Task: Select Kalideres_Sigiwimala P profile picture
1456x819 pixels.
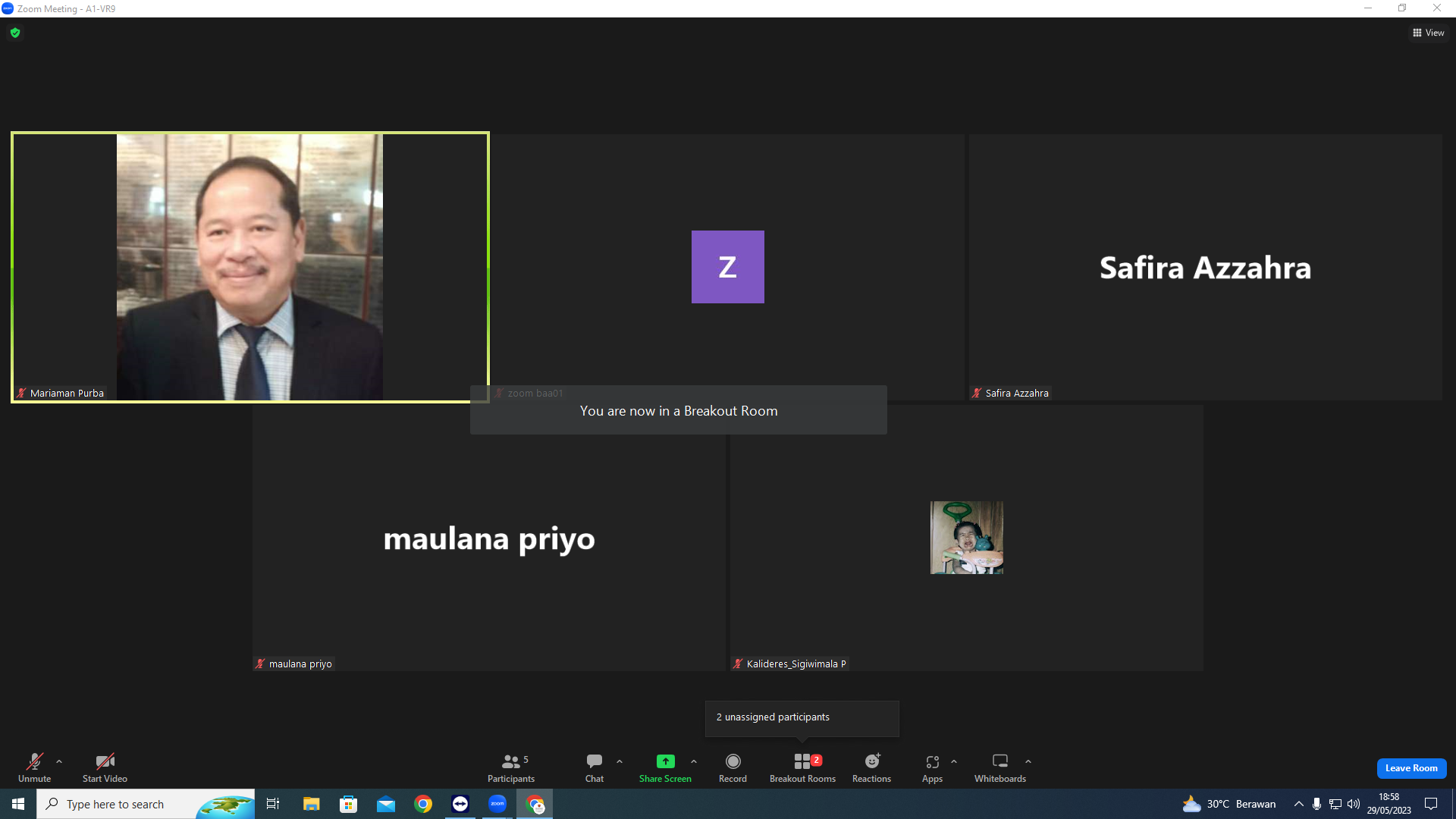Action: point(967,538)
